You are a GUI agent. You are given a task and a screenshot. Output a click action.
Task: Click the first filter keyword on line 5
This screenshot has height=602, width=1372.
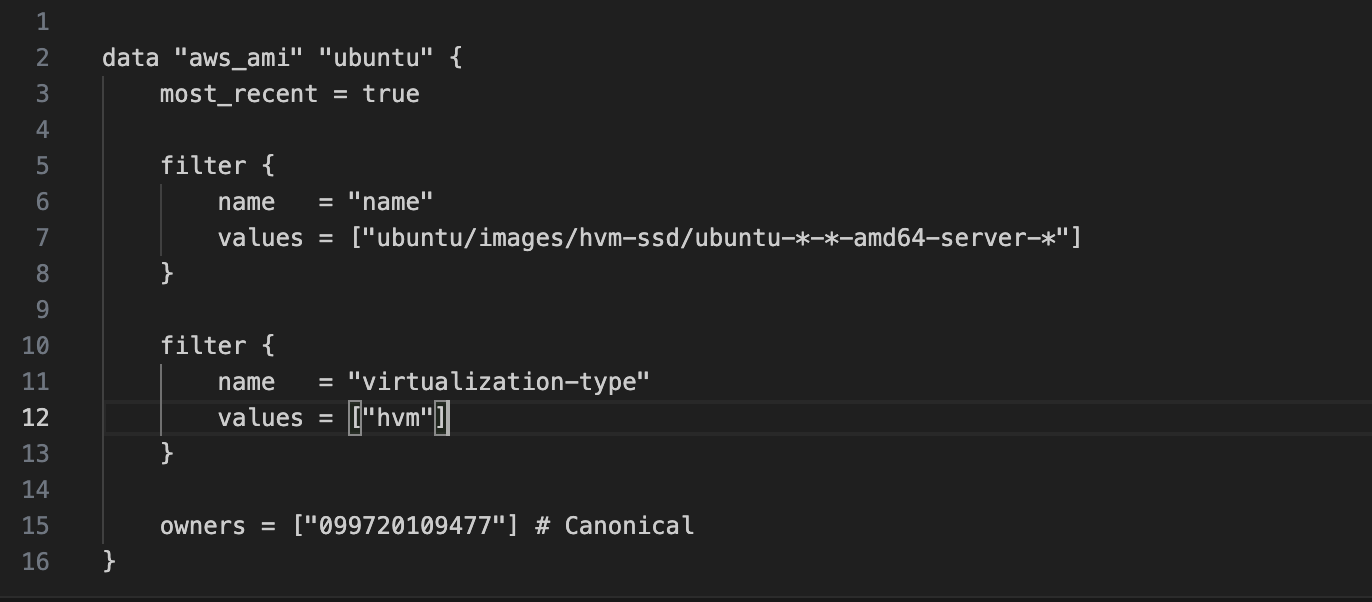(x=203, y=166)
